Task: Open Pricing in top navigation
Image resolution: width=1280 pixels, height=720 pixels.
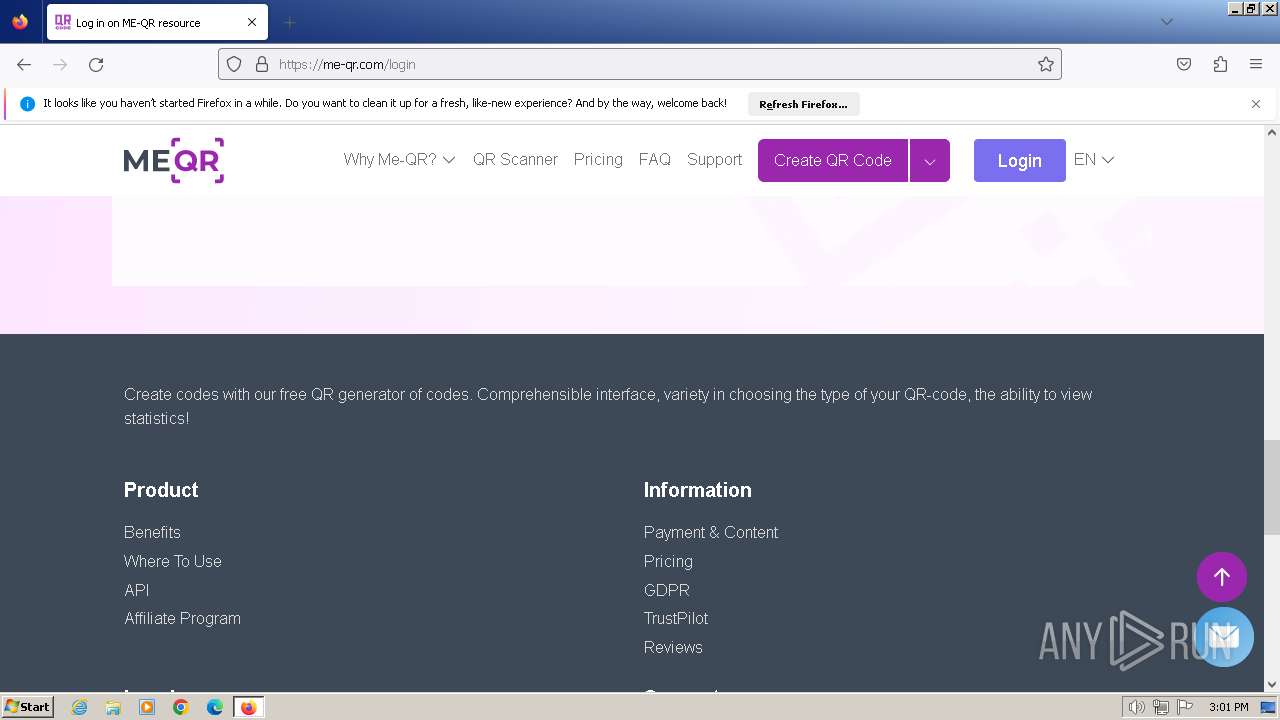Action: pos(598,160)
